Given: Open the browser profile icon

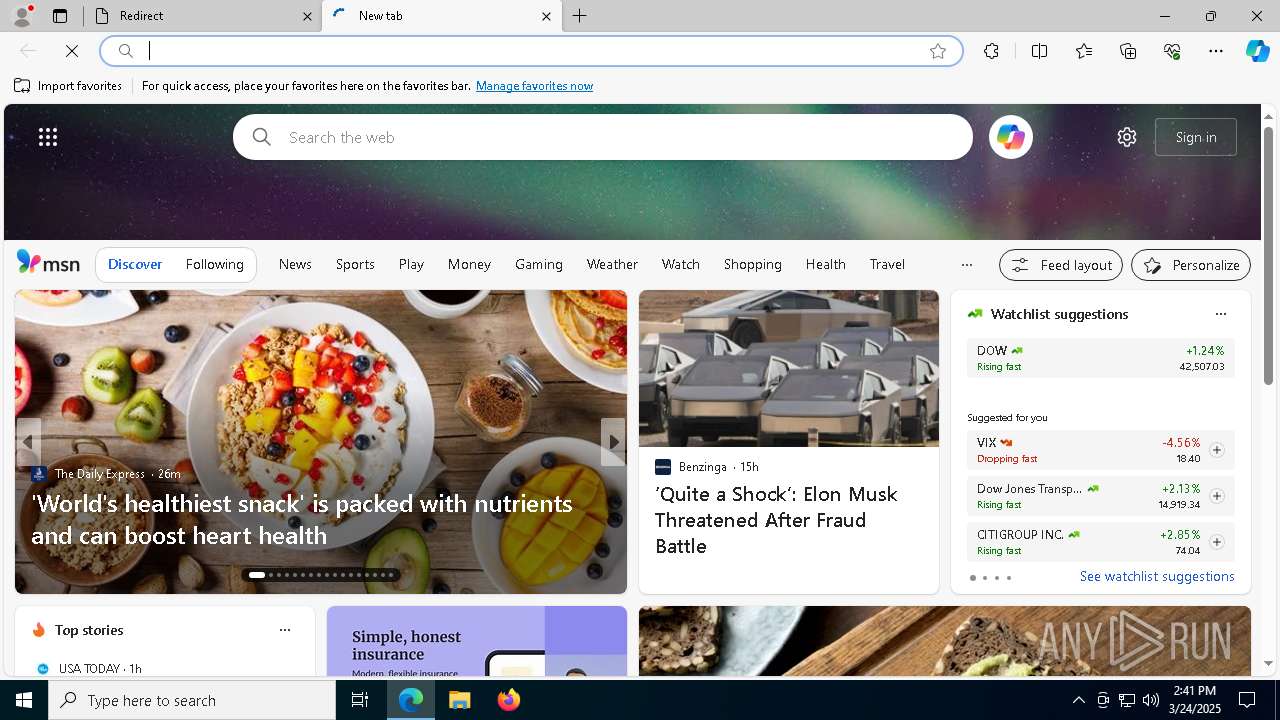Looking at the screenshot, I should tap(21, 16).
